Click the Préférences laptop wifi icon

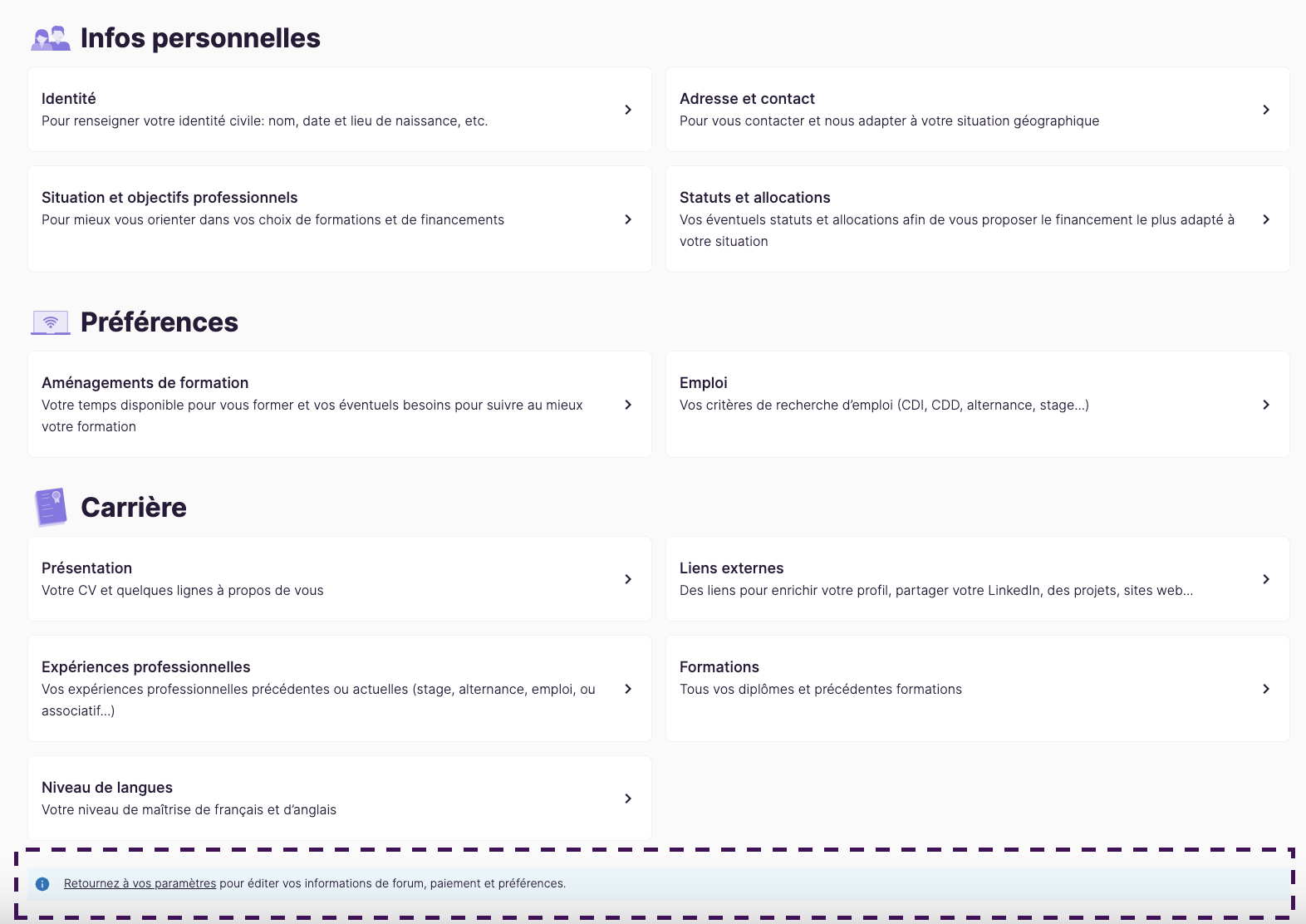pyautogui.click(x=51, y=322)
